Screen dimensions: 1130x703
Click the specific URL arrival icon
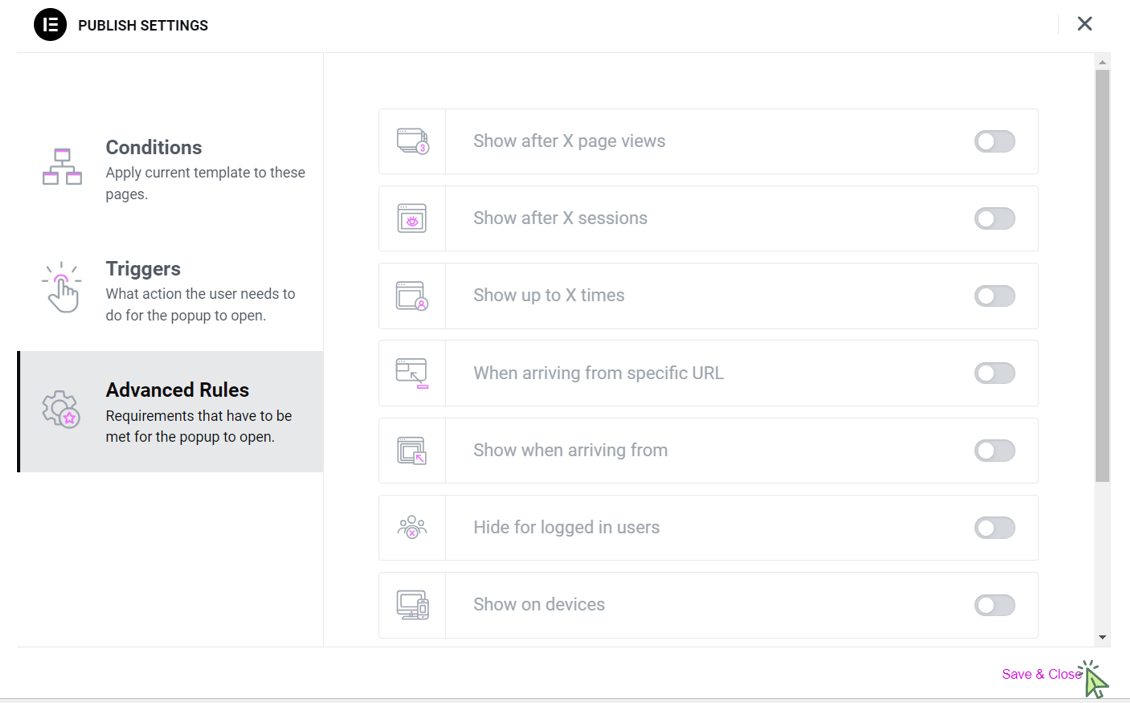point(412,373)
